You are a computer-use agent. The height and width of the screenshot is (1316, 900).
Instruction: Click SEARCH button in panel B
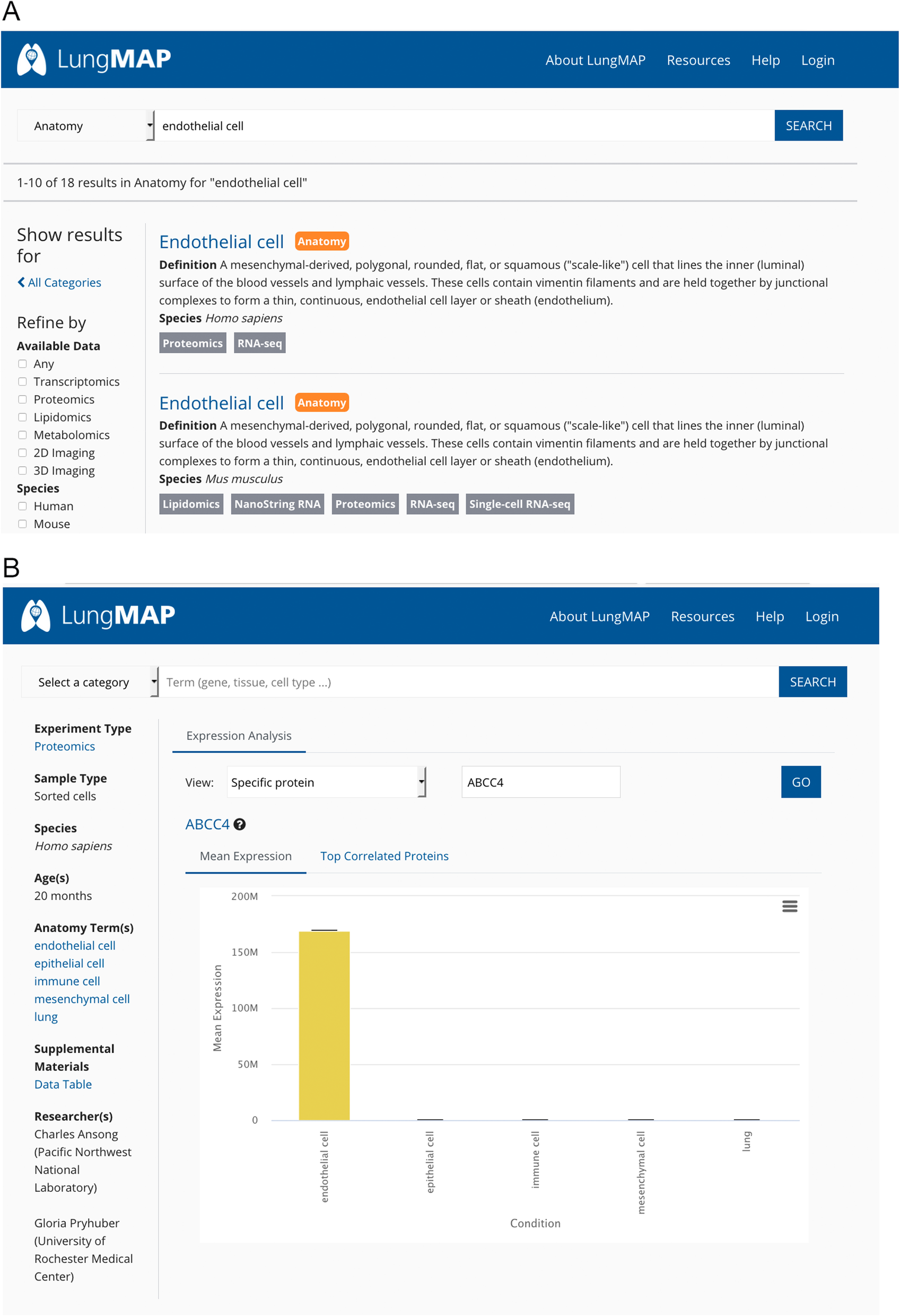click(x=812, y=682)
